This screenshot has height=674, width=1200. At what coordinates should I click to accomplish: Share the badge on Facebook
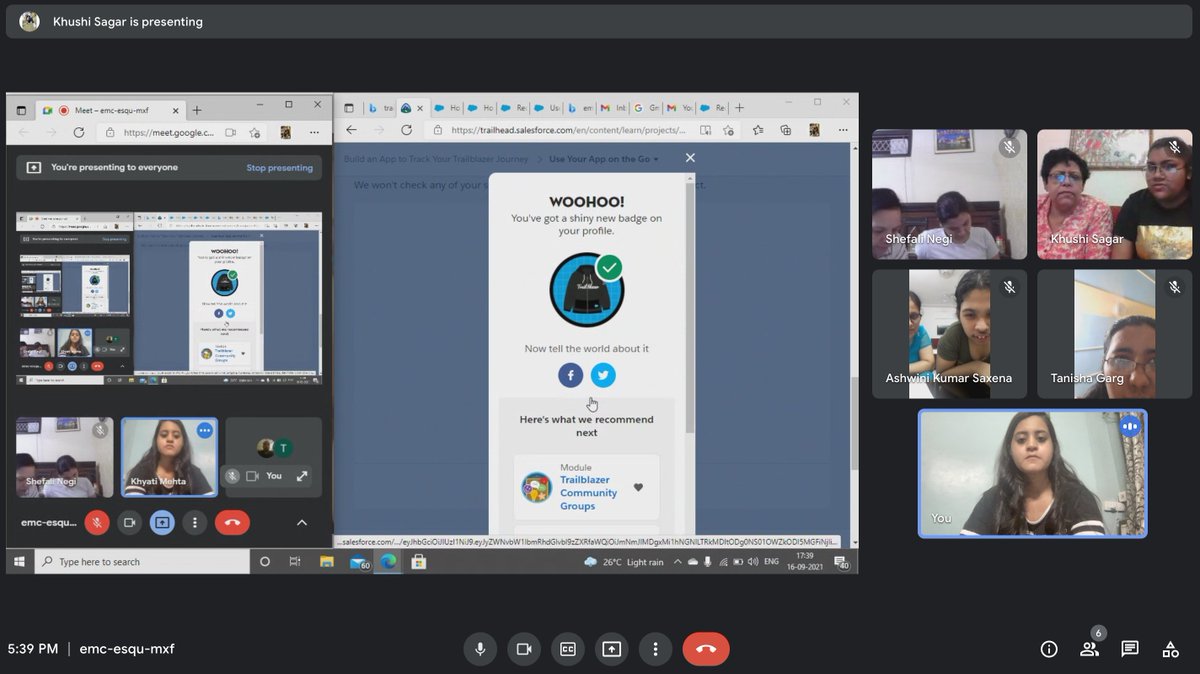(x=571, y=375)
